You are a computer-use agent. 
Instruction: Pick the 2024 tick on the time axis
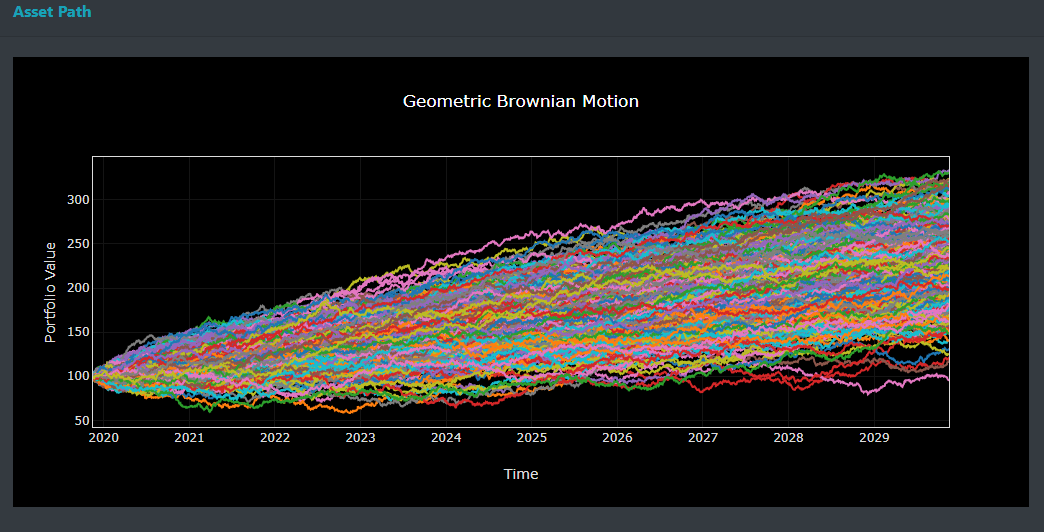446,438
